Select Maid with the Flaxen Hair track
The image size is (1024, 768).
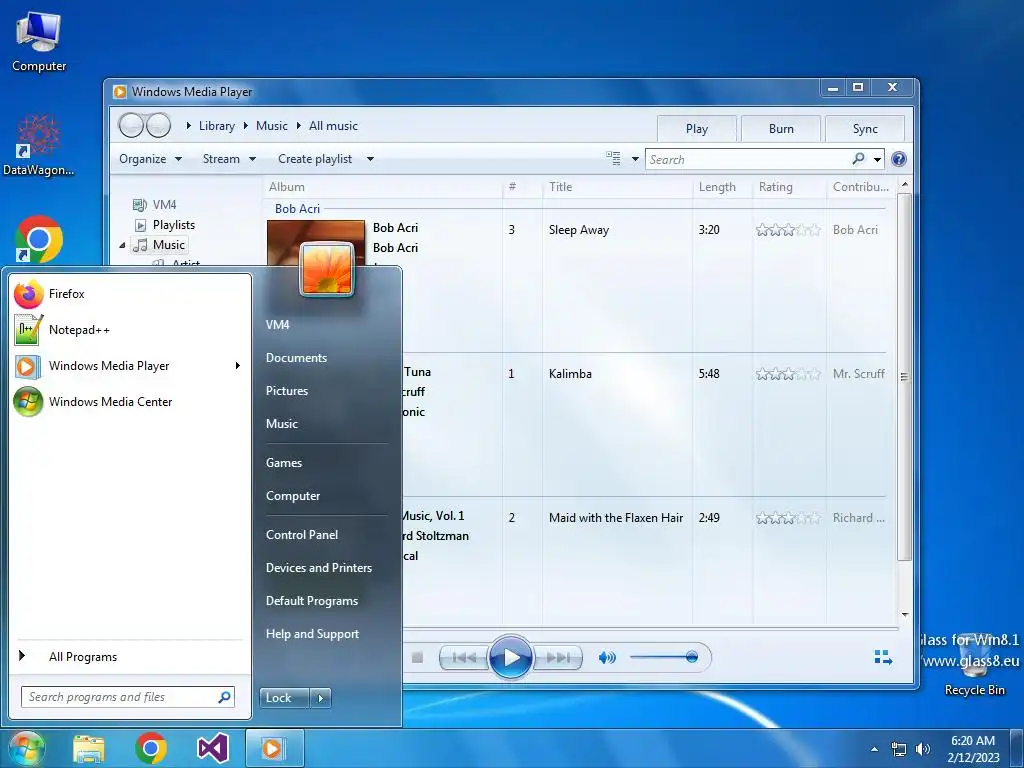pyautogui.click(x=616, y=517)
